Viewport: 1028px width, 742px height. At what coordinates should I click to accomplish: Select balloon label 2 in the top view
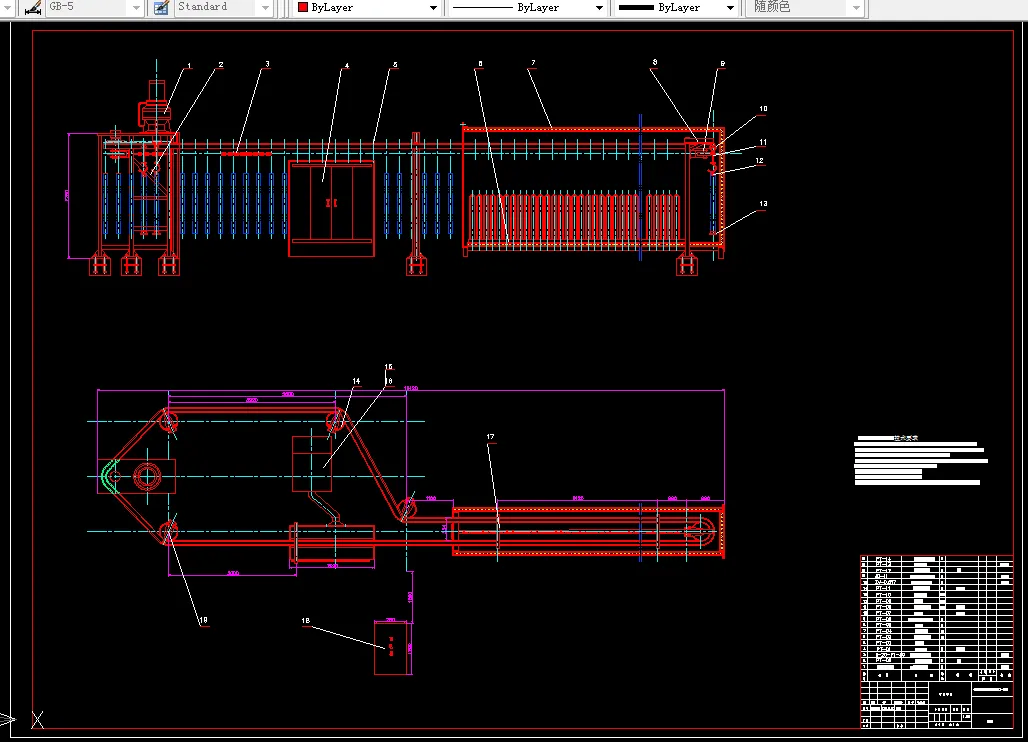click(x=221, y=64)
